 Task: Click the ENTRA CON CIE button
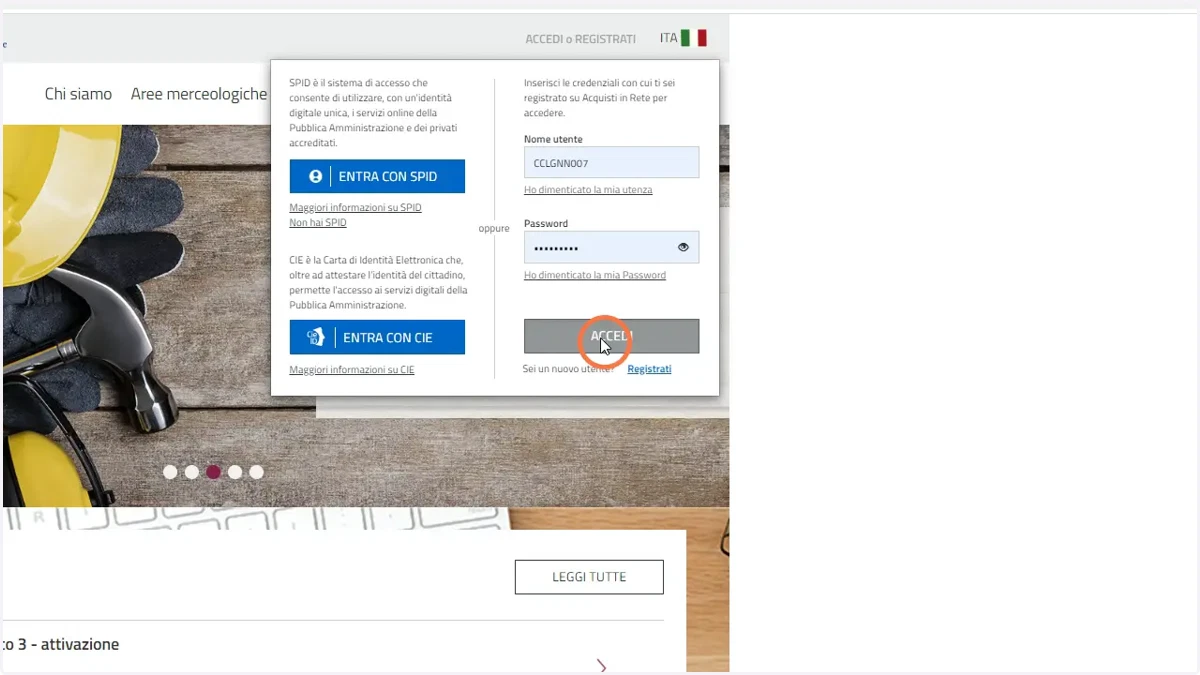pyautogui.click(x=377, y=337)
